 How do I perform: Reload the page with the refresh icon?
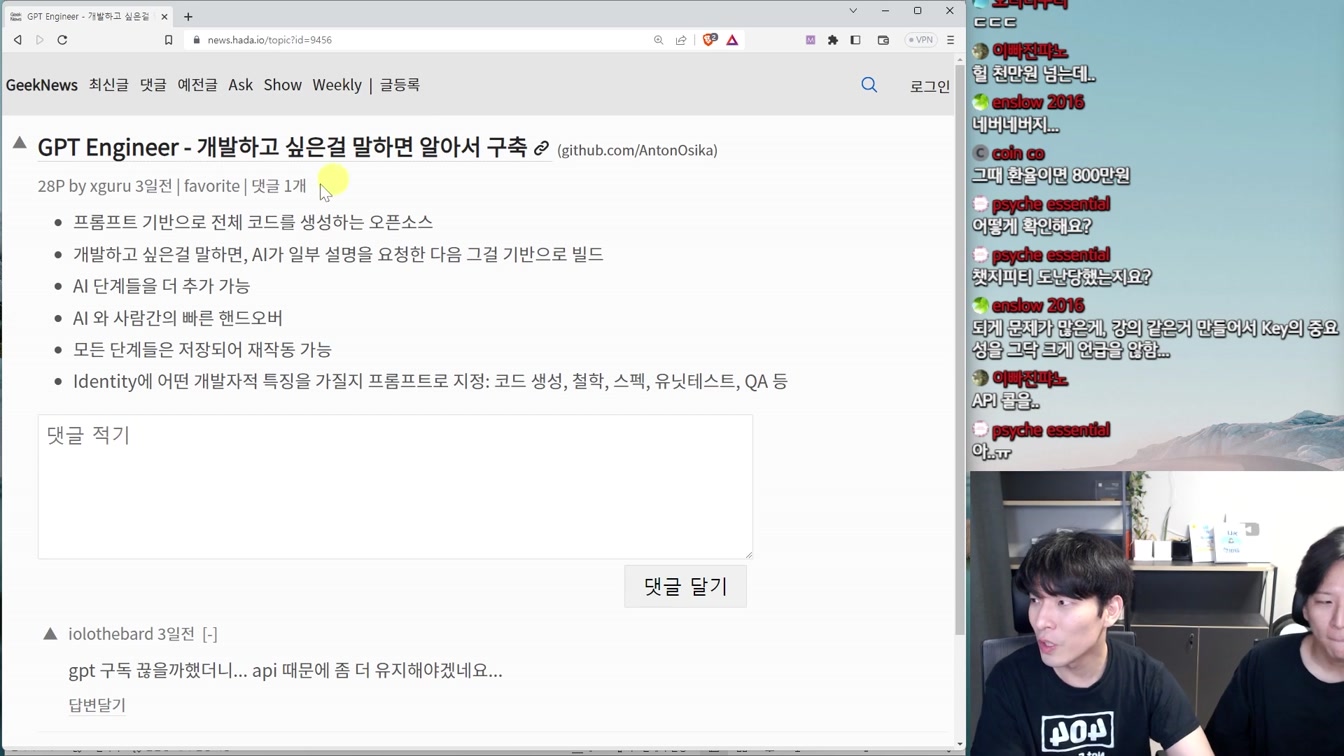coord(62,40)
